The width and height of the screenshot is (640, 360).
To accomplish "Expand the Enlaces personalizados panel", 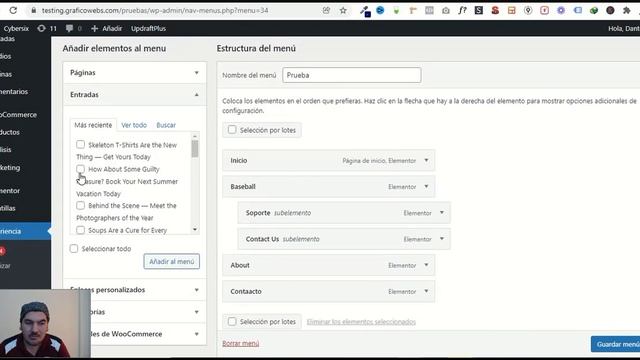I will pyautogui.click(x=135, y=290).
